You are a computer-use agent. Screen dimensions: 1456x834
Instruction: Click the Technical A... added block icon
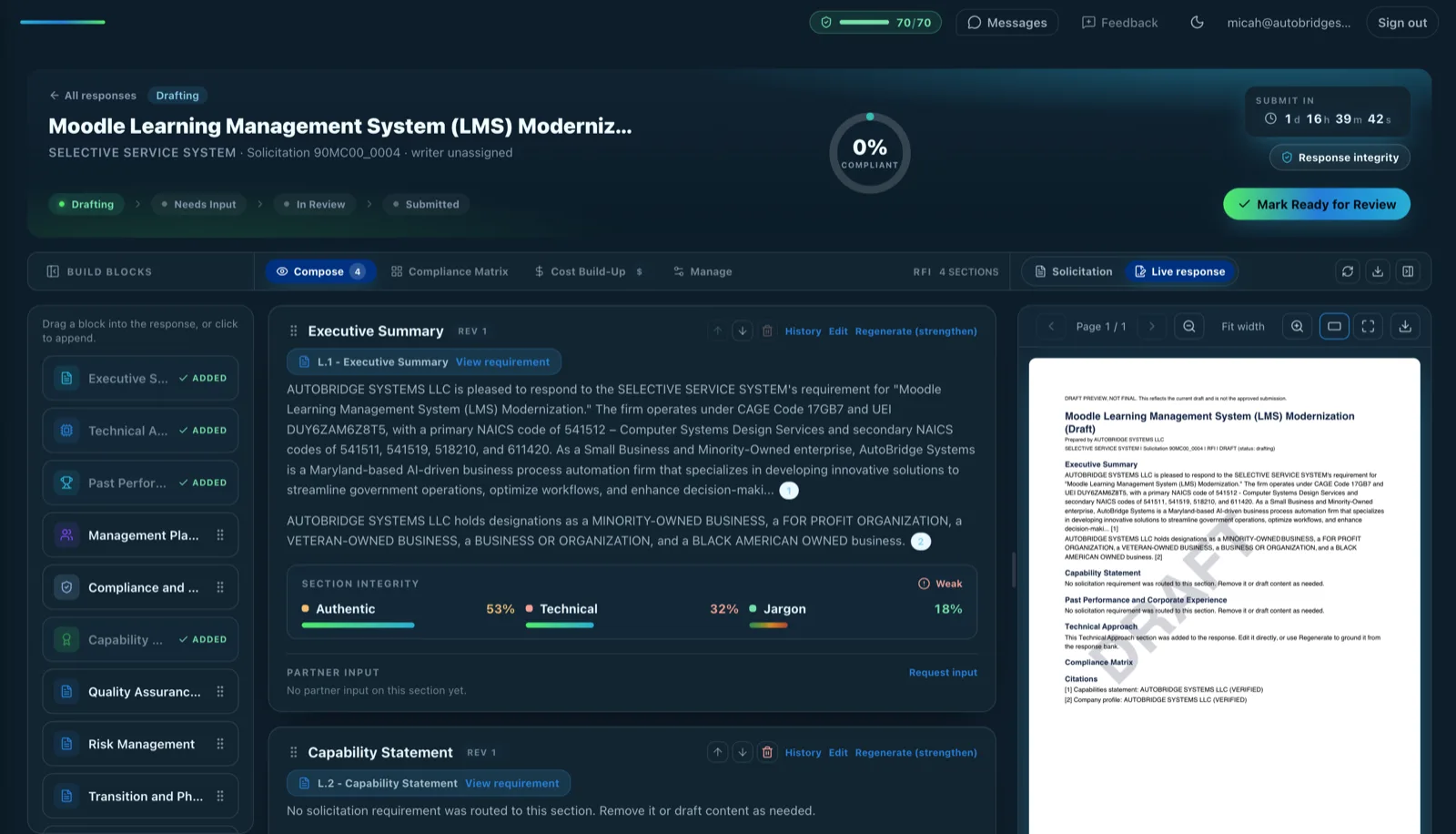coord(66,431)
